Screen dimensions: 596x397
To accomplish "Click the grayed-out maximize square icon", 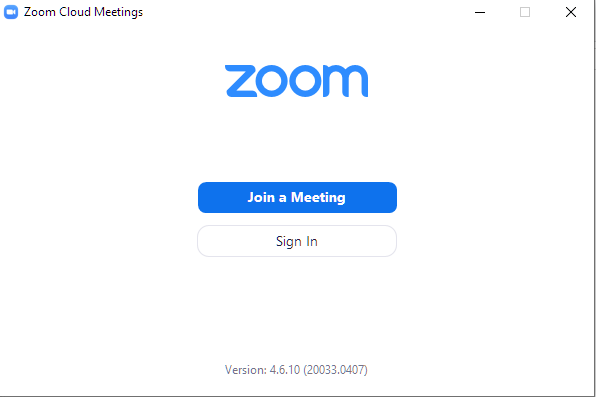I will coord(525,12).
